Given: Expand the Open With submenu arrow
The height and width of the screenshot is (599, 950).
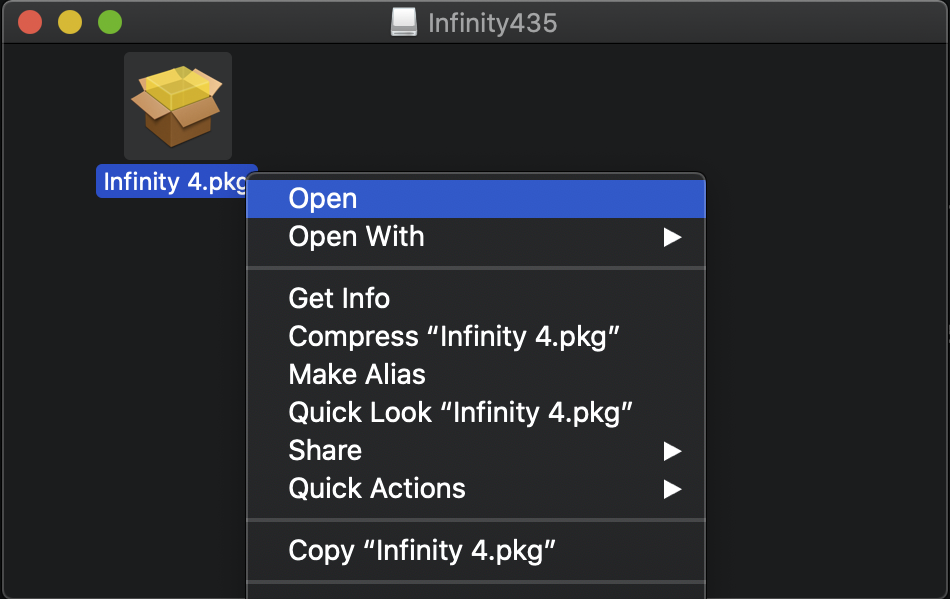Looking at the screenshot, I should 672,237.
